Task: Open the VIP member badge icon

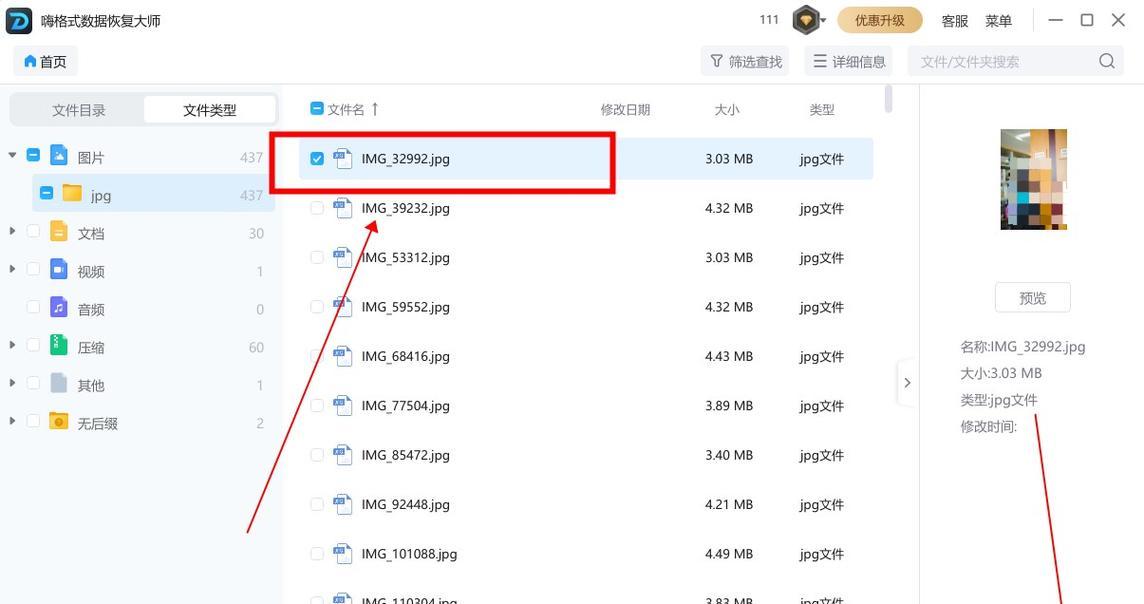Action: coord(805,20)
